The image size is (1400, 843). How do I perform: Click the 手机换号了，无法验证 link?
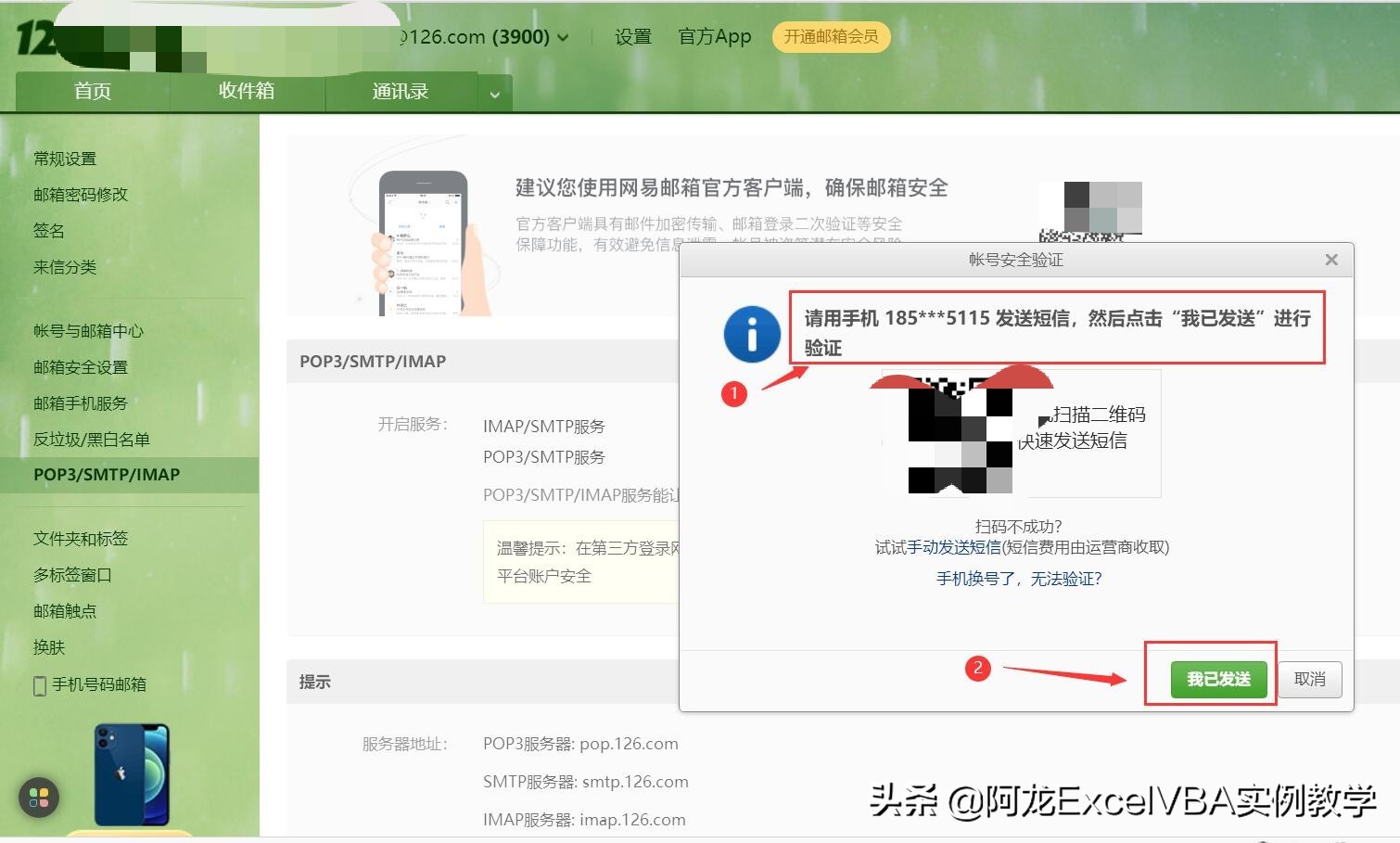1018,578
